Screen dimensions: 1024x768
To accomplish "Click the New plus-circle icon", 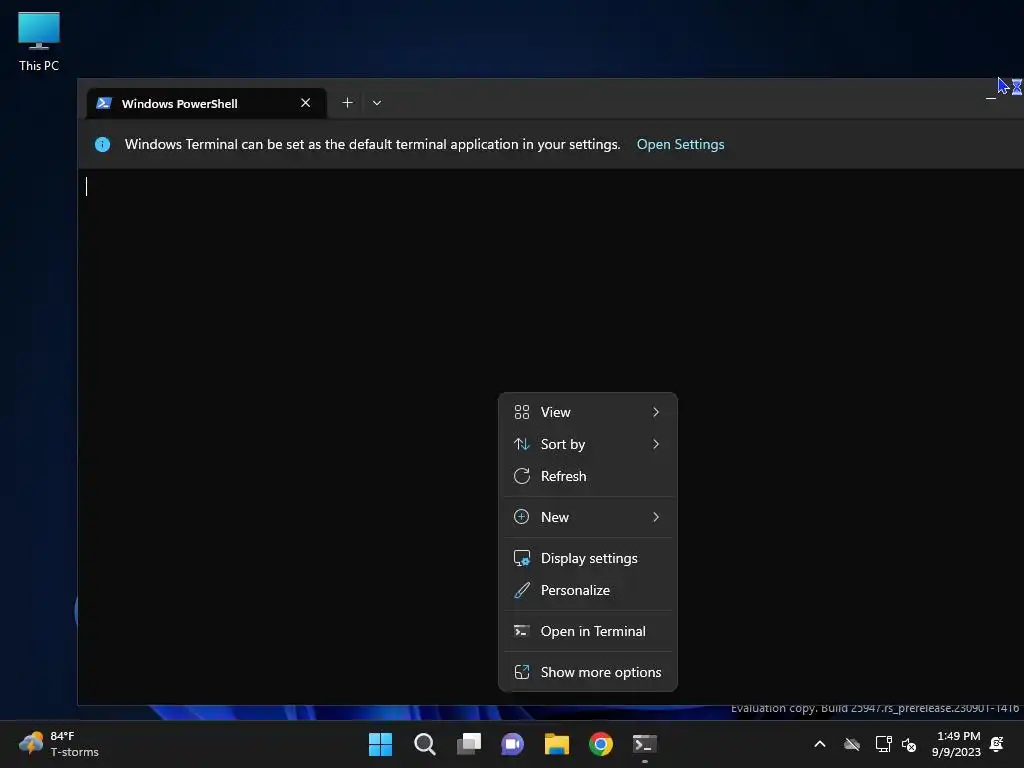I will coord(521,517).
